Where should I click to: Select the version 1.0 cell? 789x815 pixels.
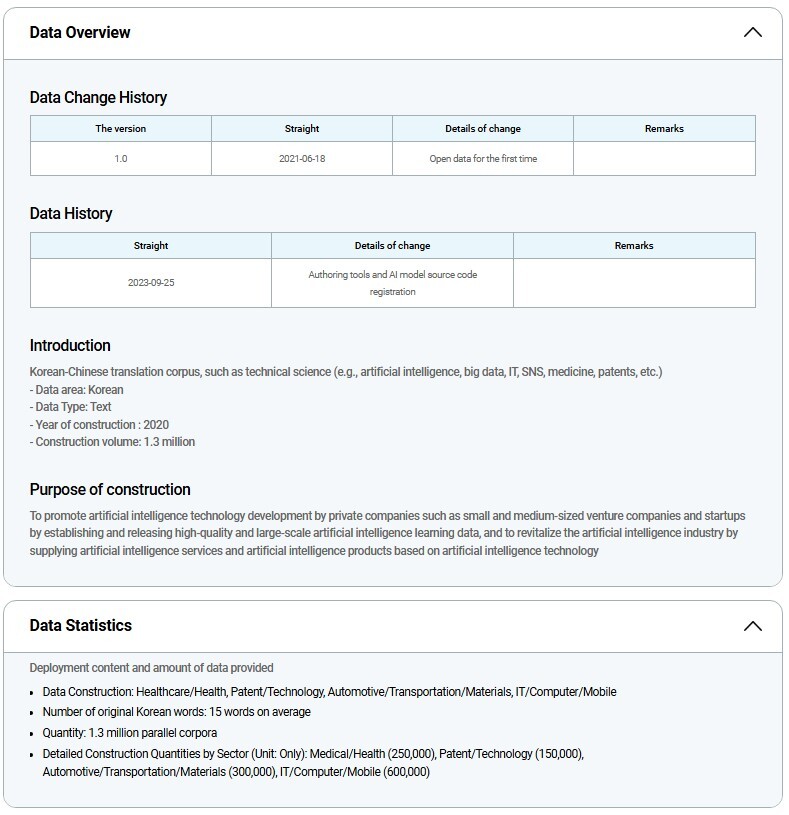(x=120, y=159)
